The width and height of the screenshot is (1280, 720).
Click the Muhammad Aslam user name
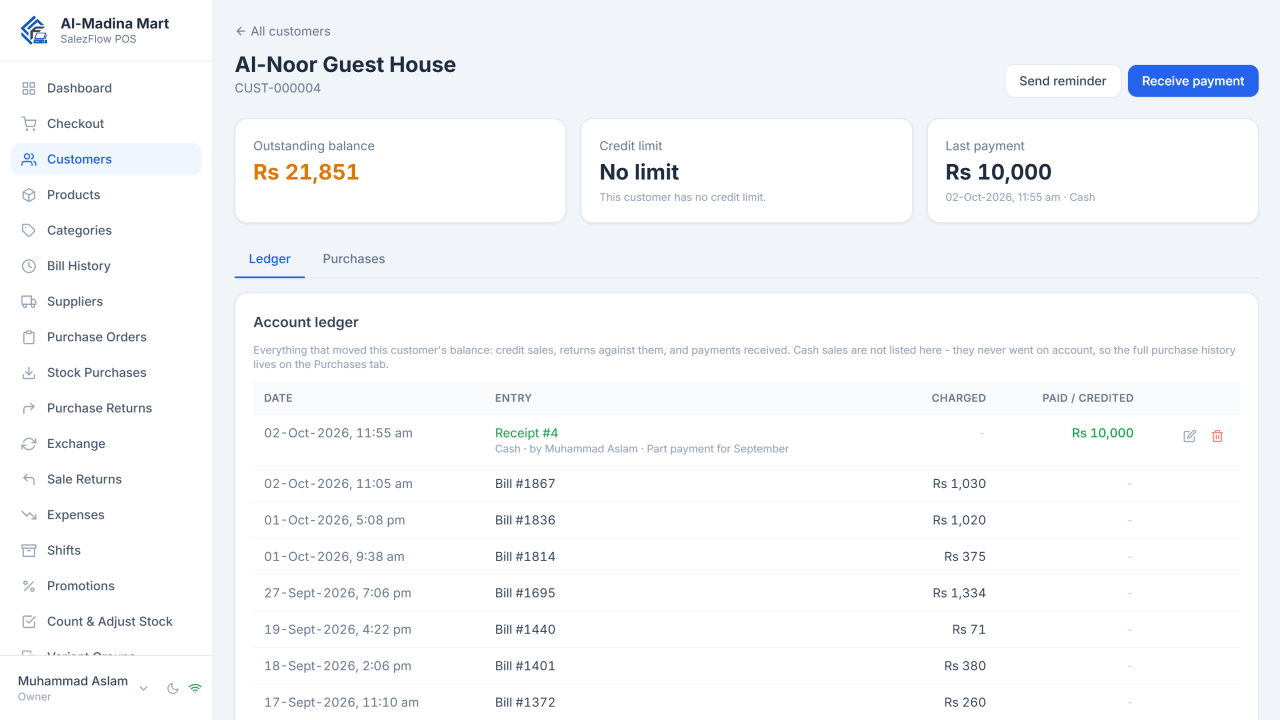coord(73,681)
